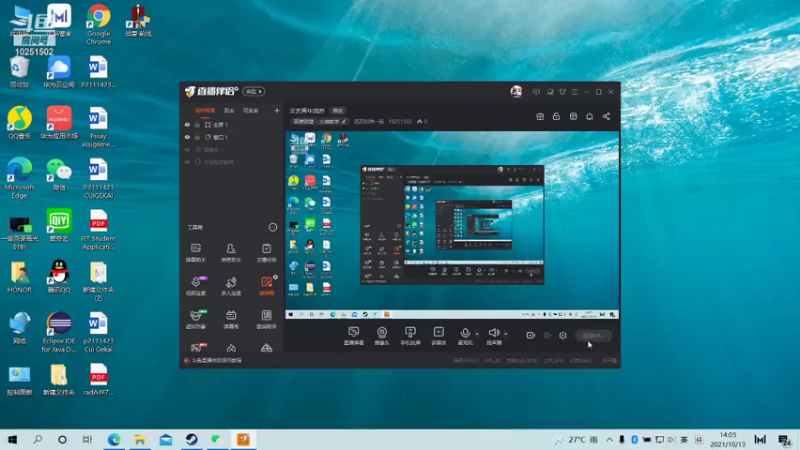Open the toolbox tool with checkmark clipboard icon
This screenshot has width=800, height=450.
266,253
